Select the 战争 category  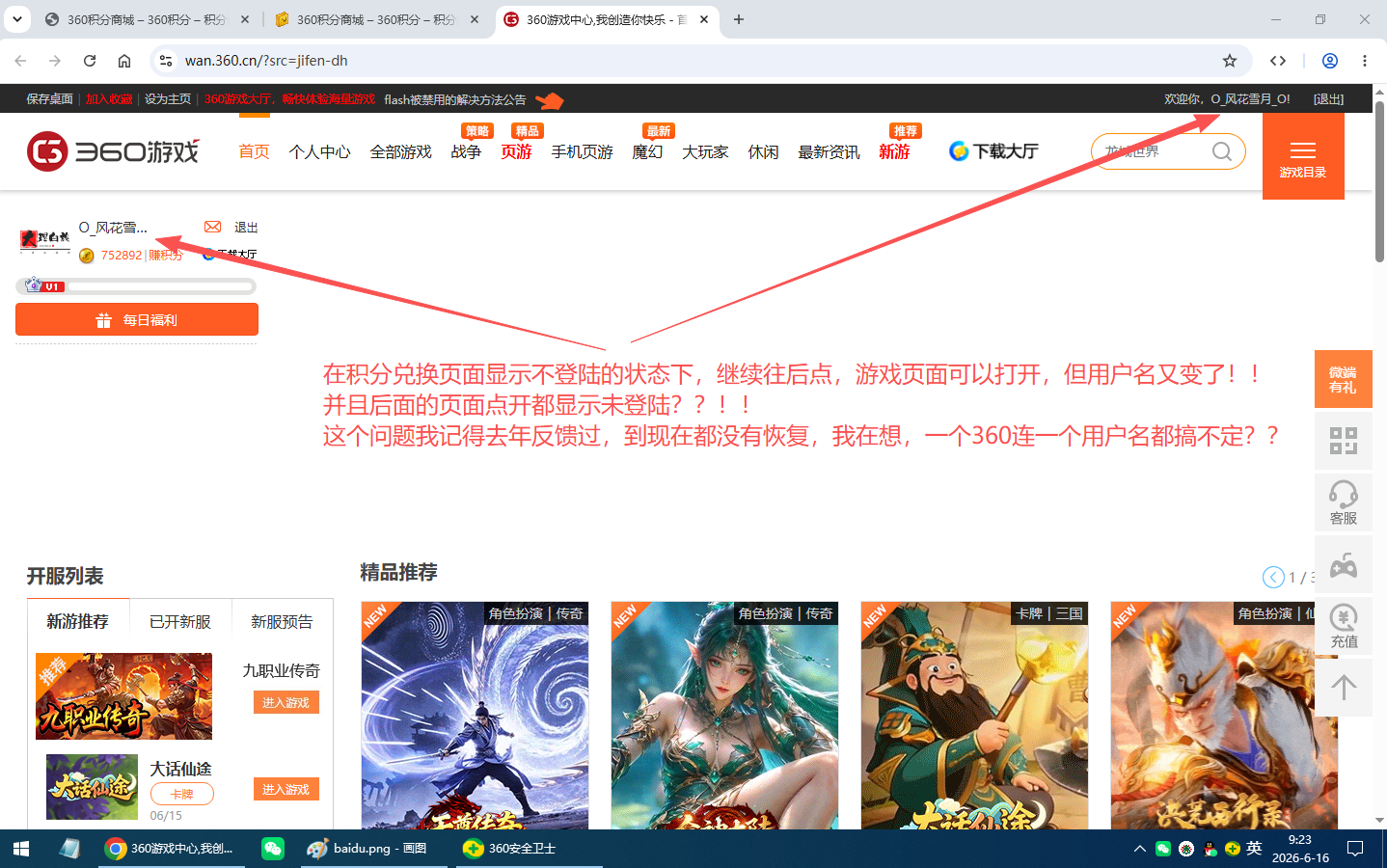pyautogui.click(x=466, y=151)
